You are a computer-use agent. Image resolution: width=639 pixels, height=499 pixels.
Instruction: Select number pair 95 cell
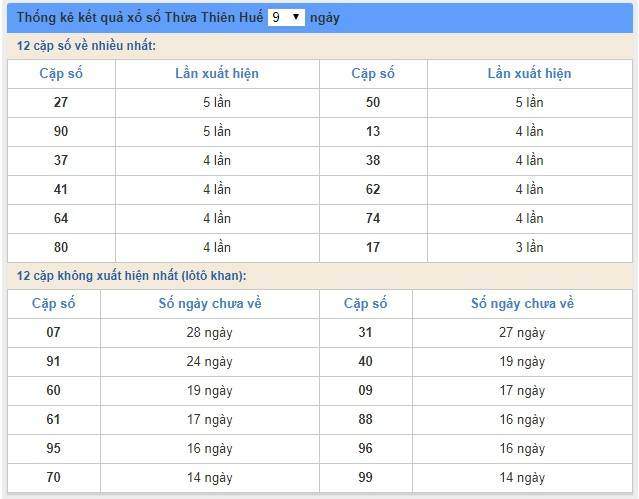[x=53, y=448]
